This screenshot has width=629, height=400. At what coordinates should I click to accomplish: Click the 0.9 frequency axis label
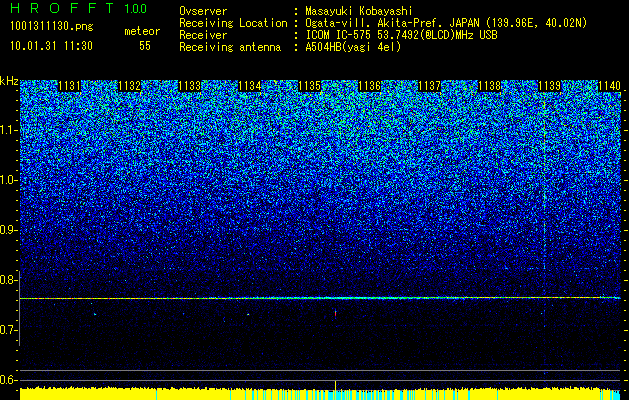[9, 230]
